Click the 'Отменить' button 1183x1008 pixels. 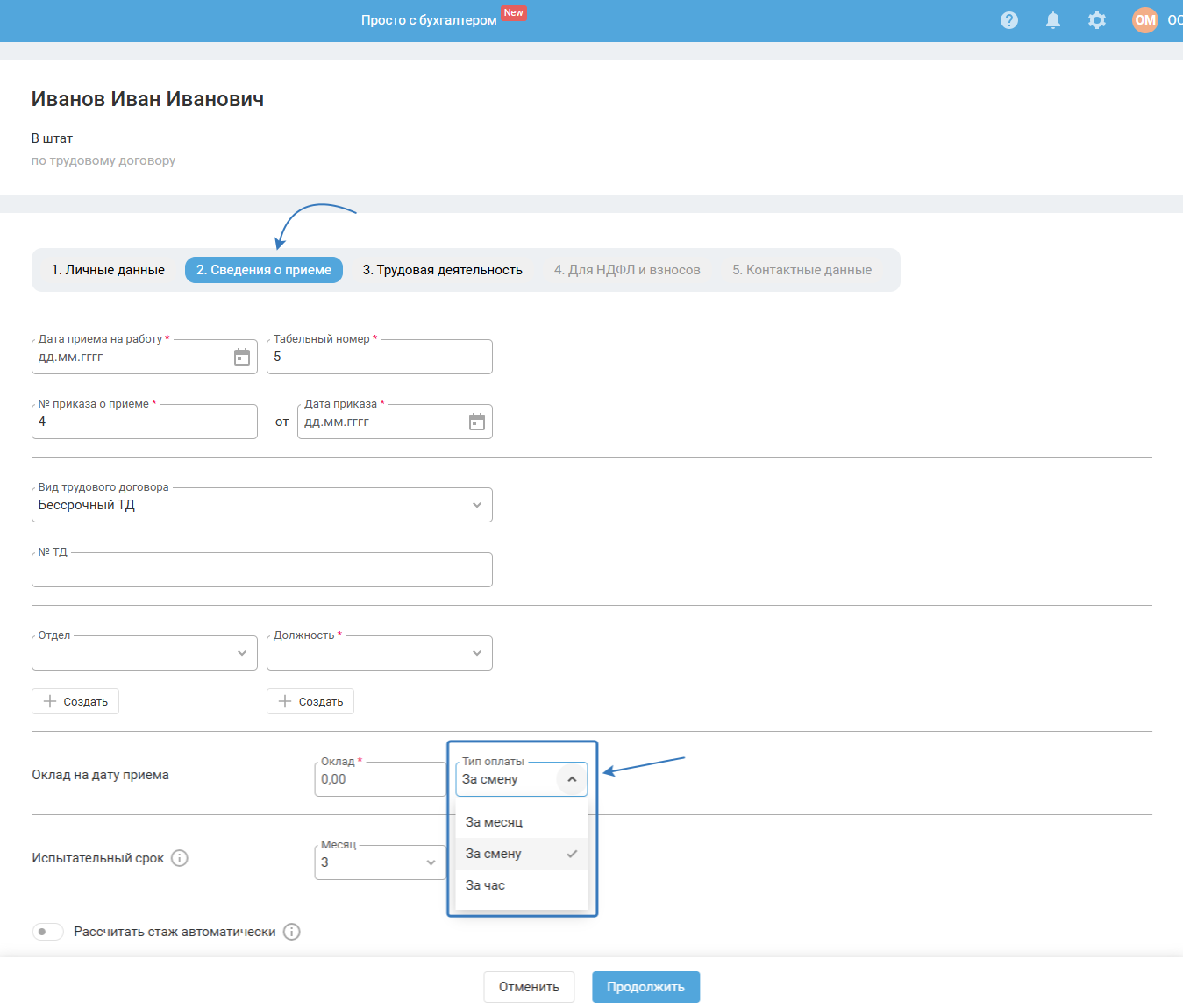point(529,987)
